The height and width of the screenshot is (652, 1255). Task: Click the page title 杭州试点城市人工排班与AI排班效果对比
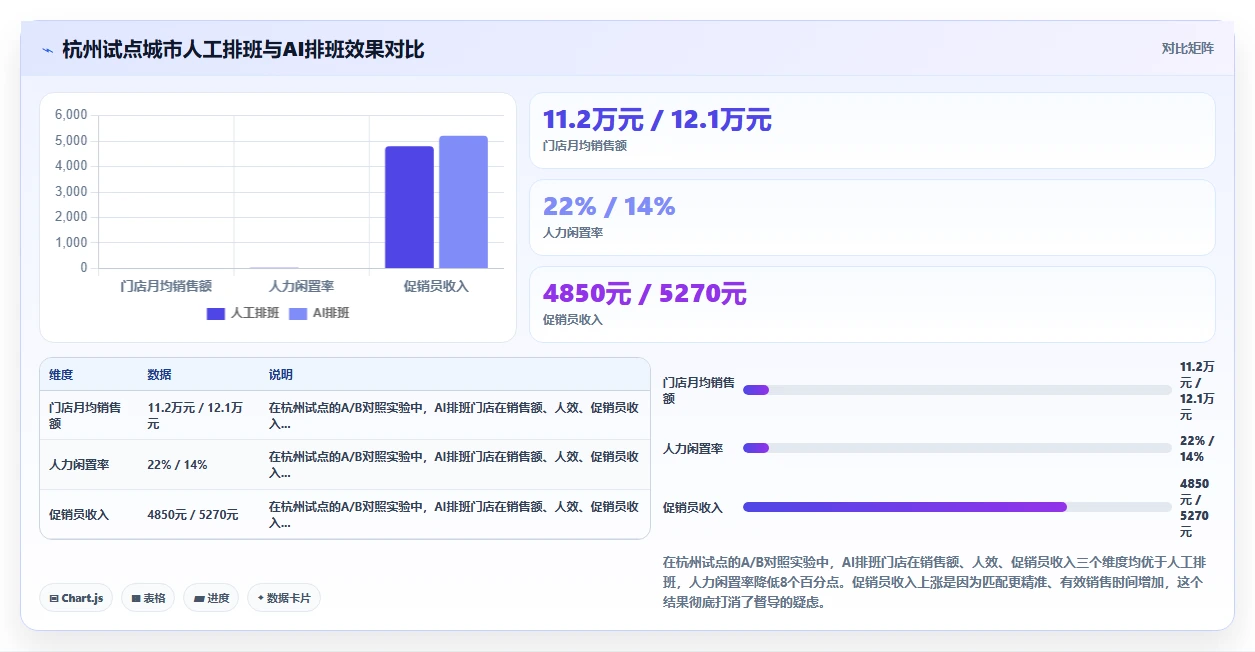(243, 49)
